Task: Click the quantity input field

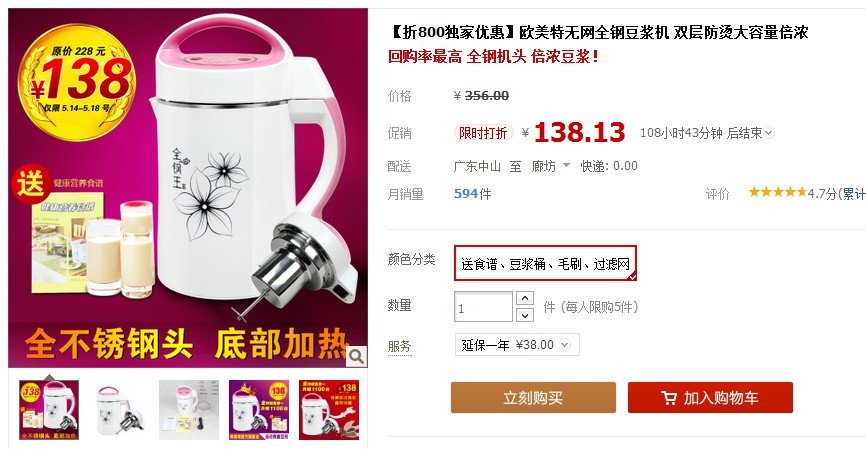Action: (x=484, y=307)
